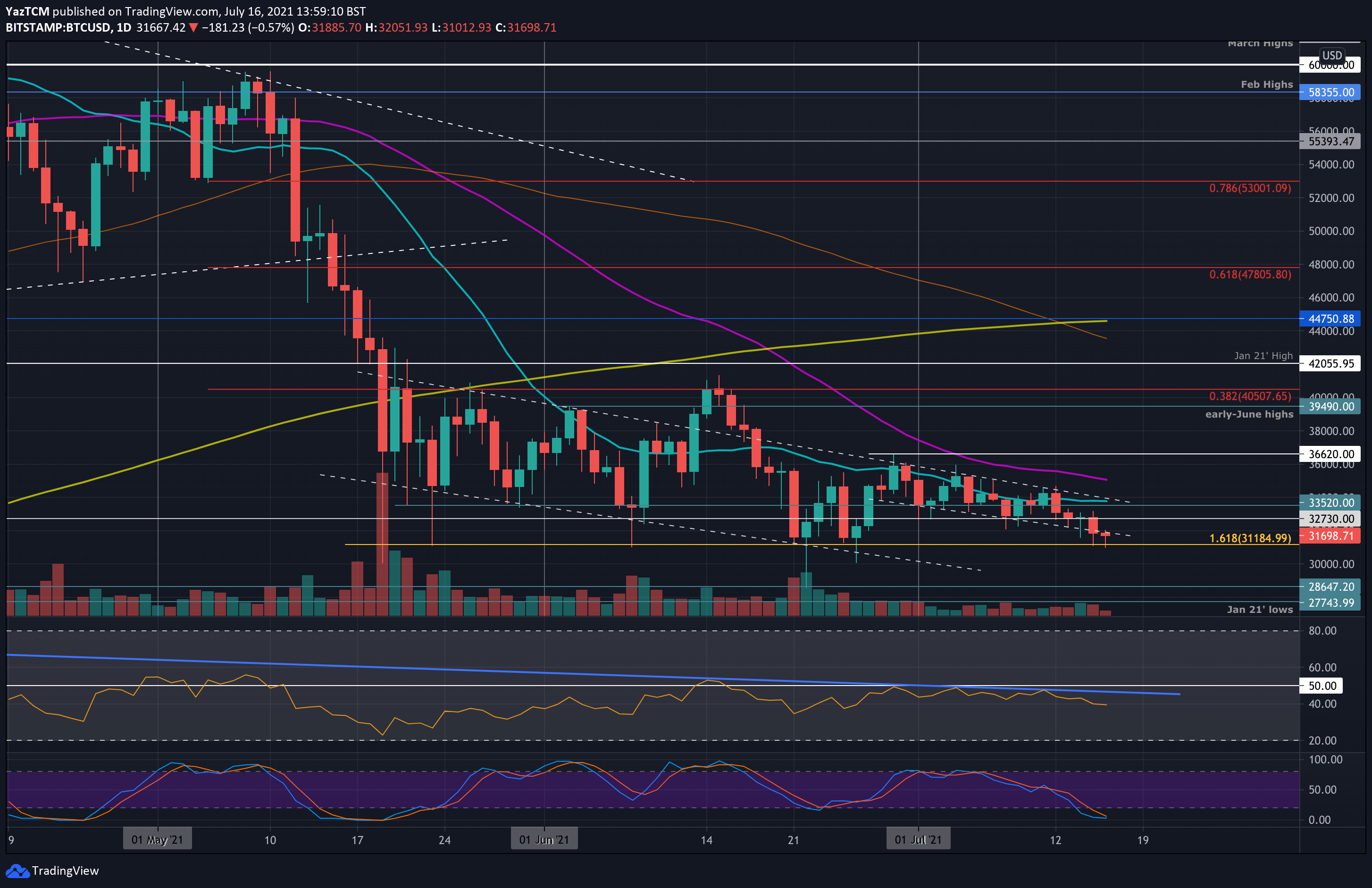Select the 44750.88 blue price label
The height and width of the screenshot is (888, 1372).
point(1330,319)
